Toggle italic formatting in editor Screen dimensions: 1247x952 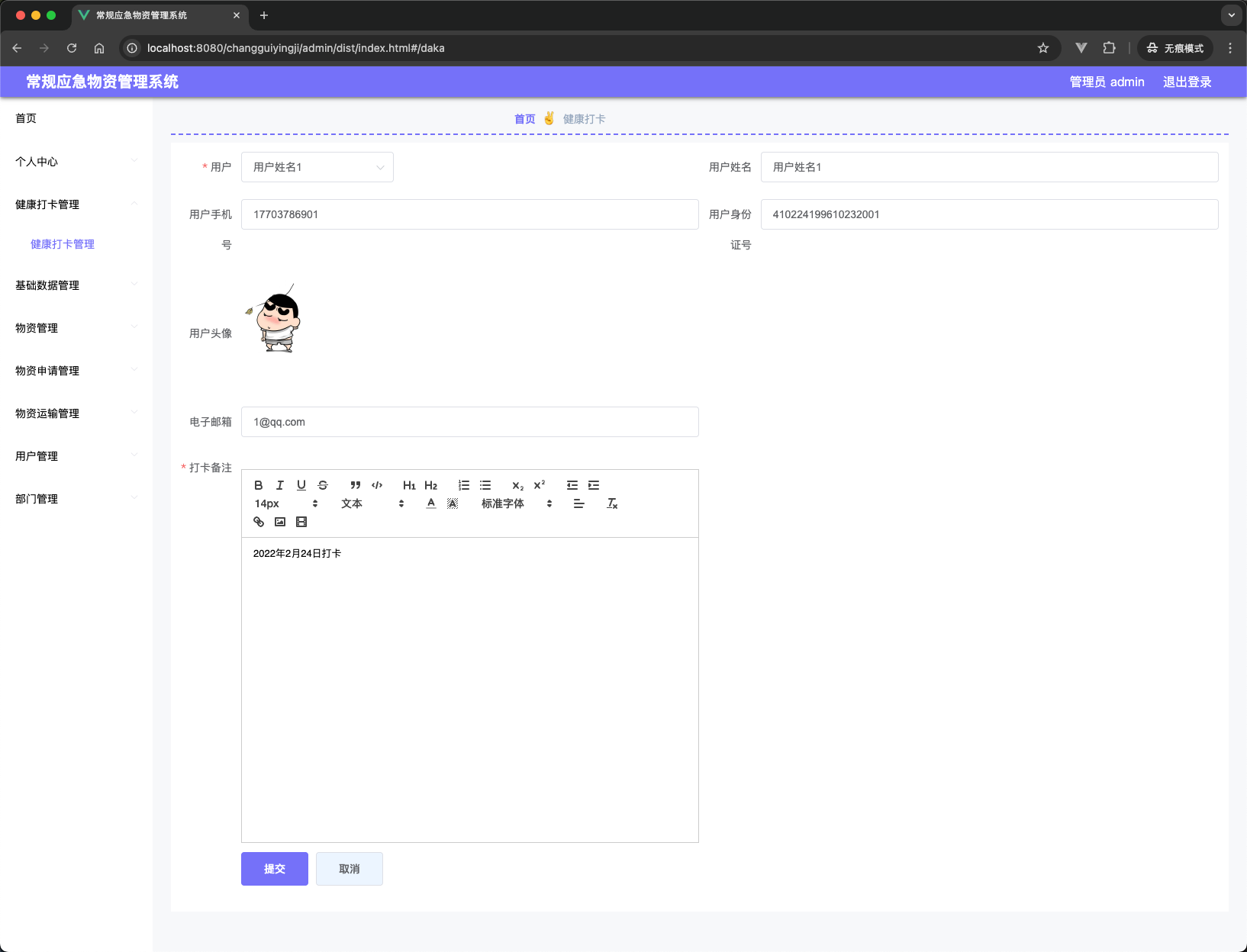point(280,485)
